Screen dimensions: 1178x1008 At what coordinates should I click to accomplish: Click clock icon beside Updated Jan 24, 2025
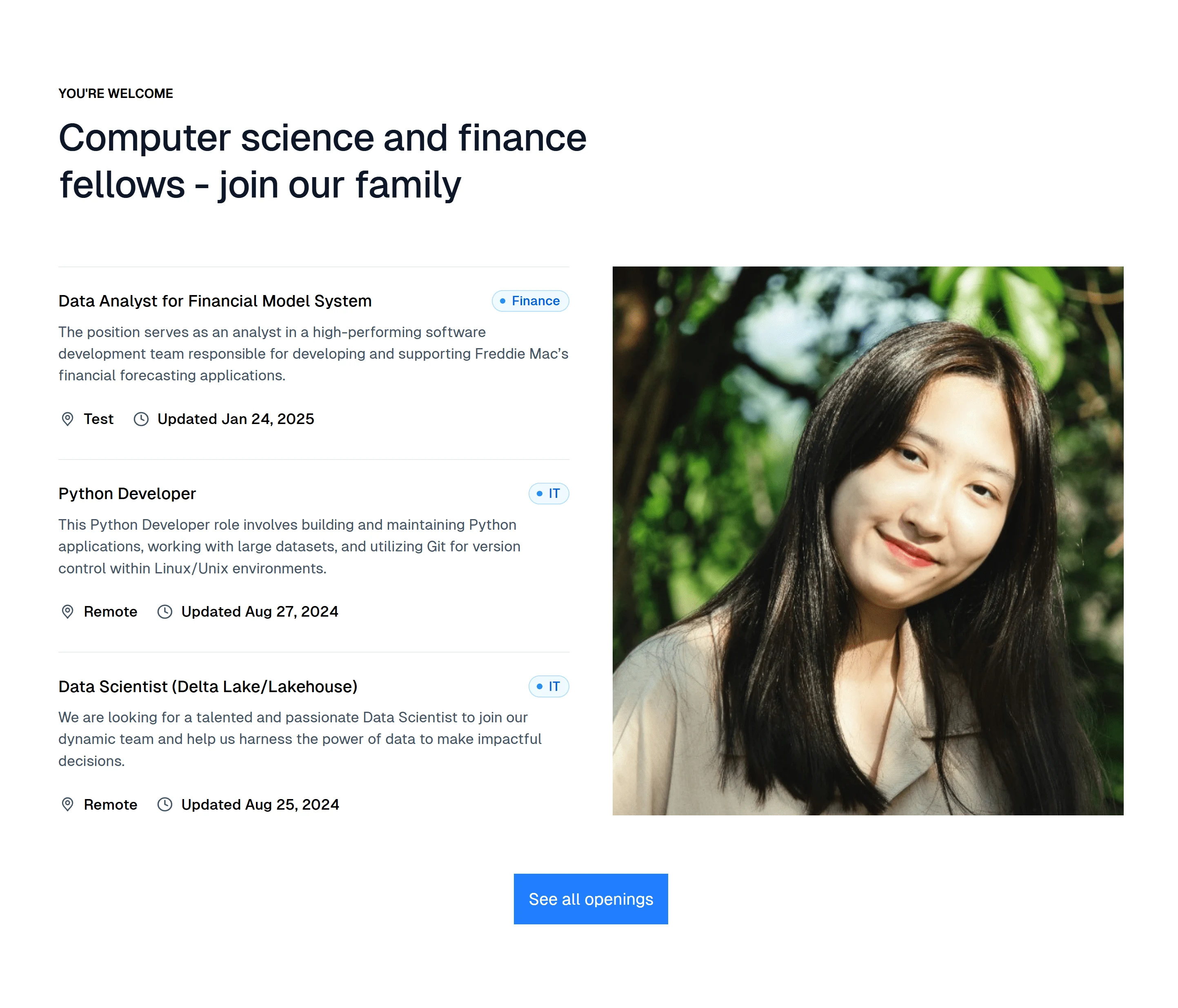(141, 419)
